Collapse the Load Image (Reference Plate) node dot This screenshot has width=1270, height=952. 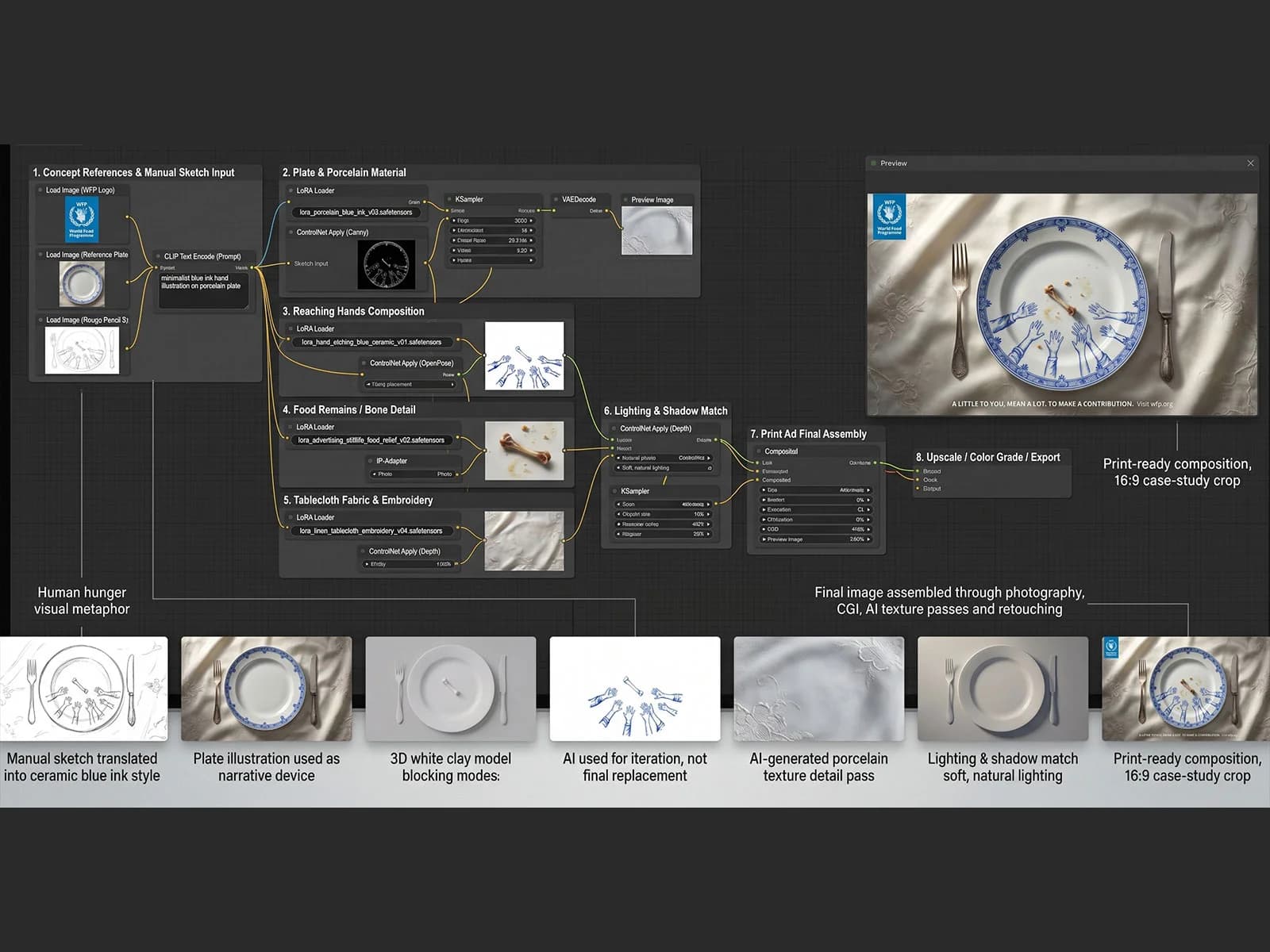click(x=40, y=255)
